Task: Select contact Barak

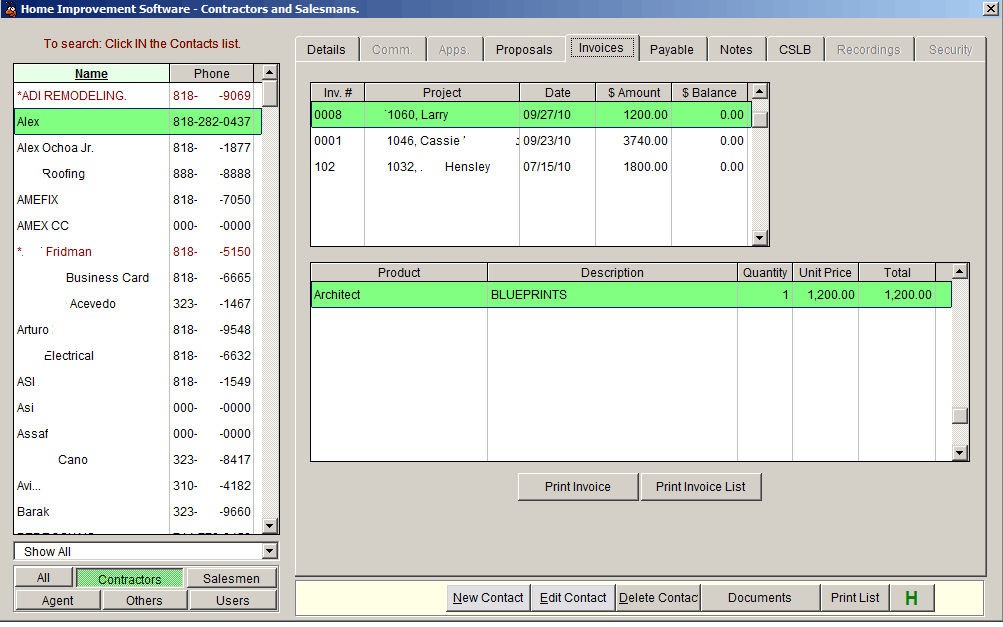Action: pos(138,512)
